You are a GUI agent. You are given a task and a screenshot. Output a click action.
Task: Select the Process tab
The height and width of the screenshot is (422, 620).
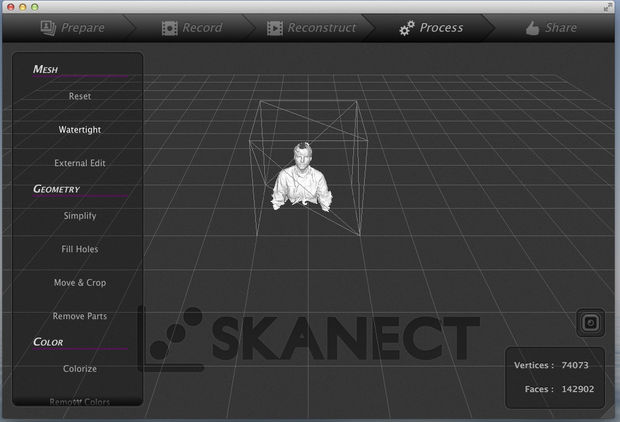(431, 28)
